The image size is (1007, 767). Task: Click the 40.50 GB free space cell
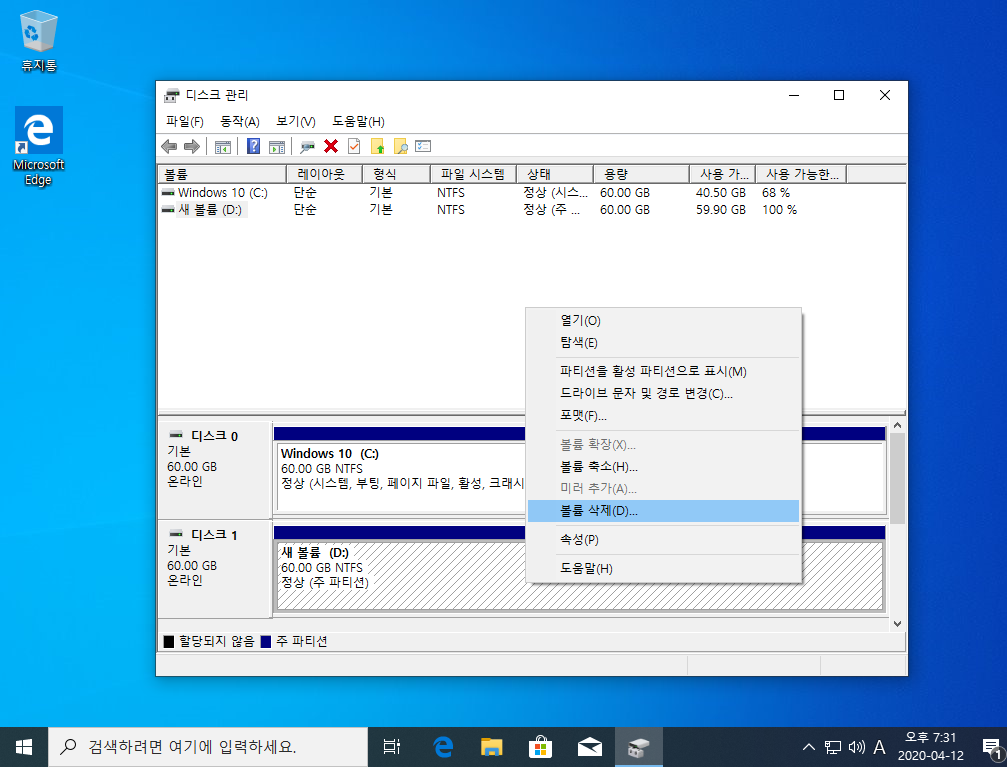click(x=721, y=193)
